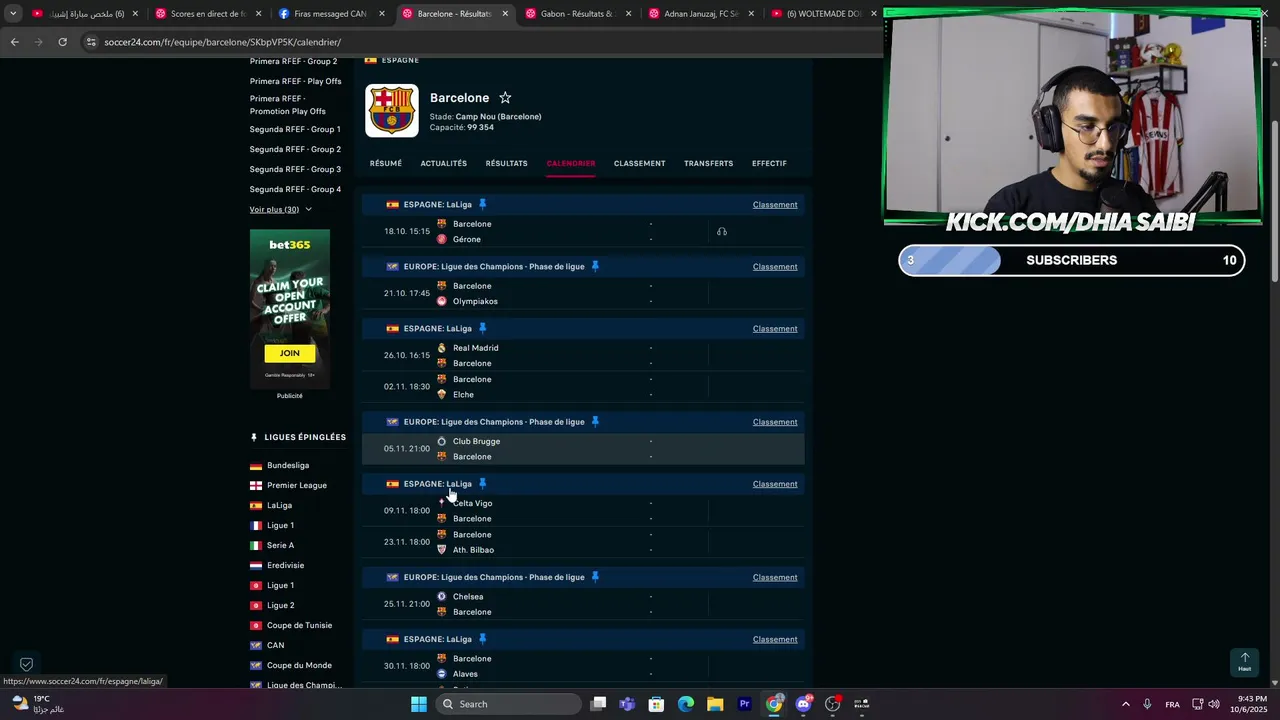Open File Explorer from the taskbar
Viewport: 1280px width, 720px height.
click(715, 704)
